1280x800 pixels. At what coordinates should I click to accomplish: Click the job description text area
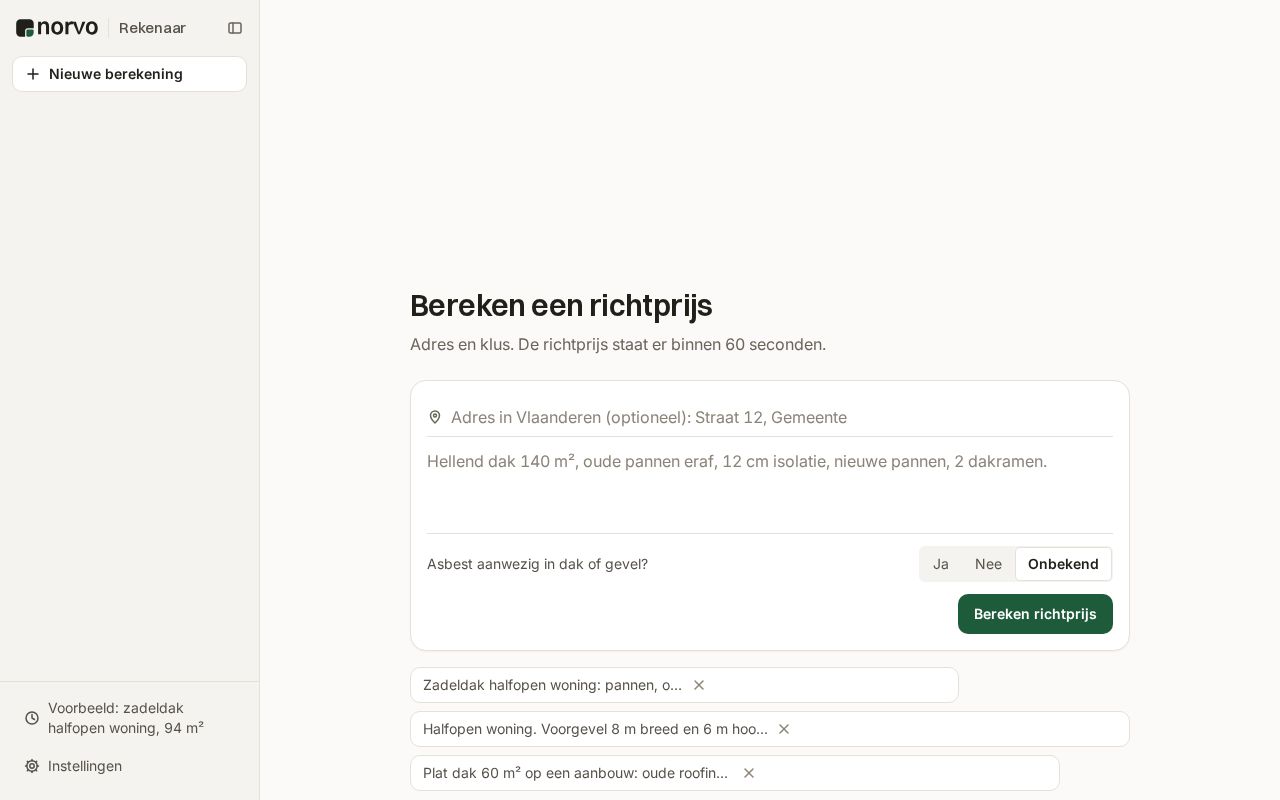coord(769,486)
